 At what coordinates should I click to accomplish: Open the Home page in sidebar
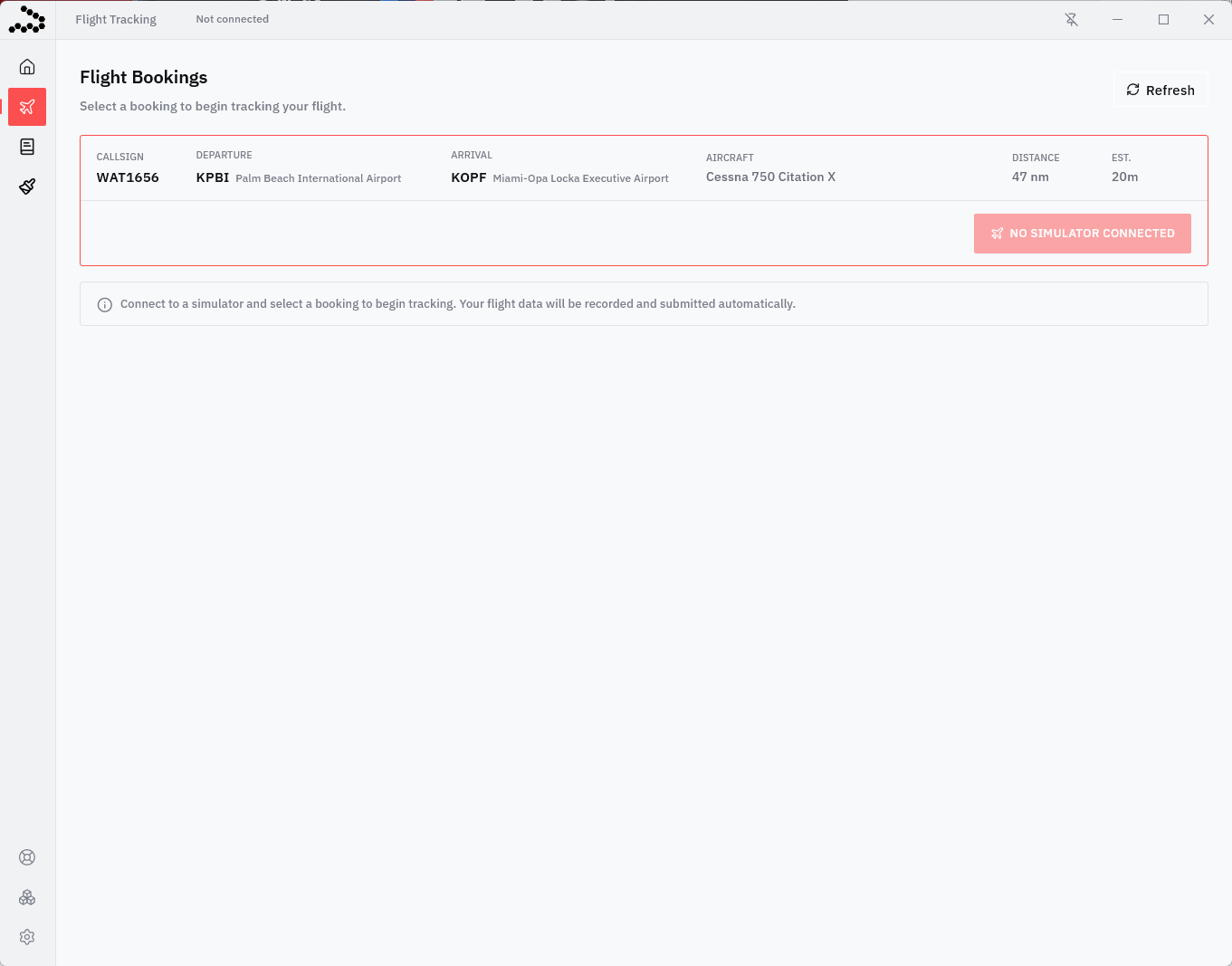pyautogui.click(x=27, y=67)
